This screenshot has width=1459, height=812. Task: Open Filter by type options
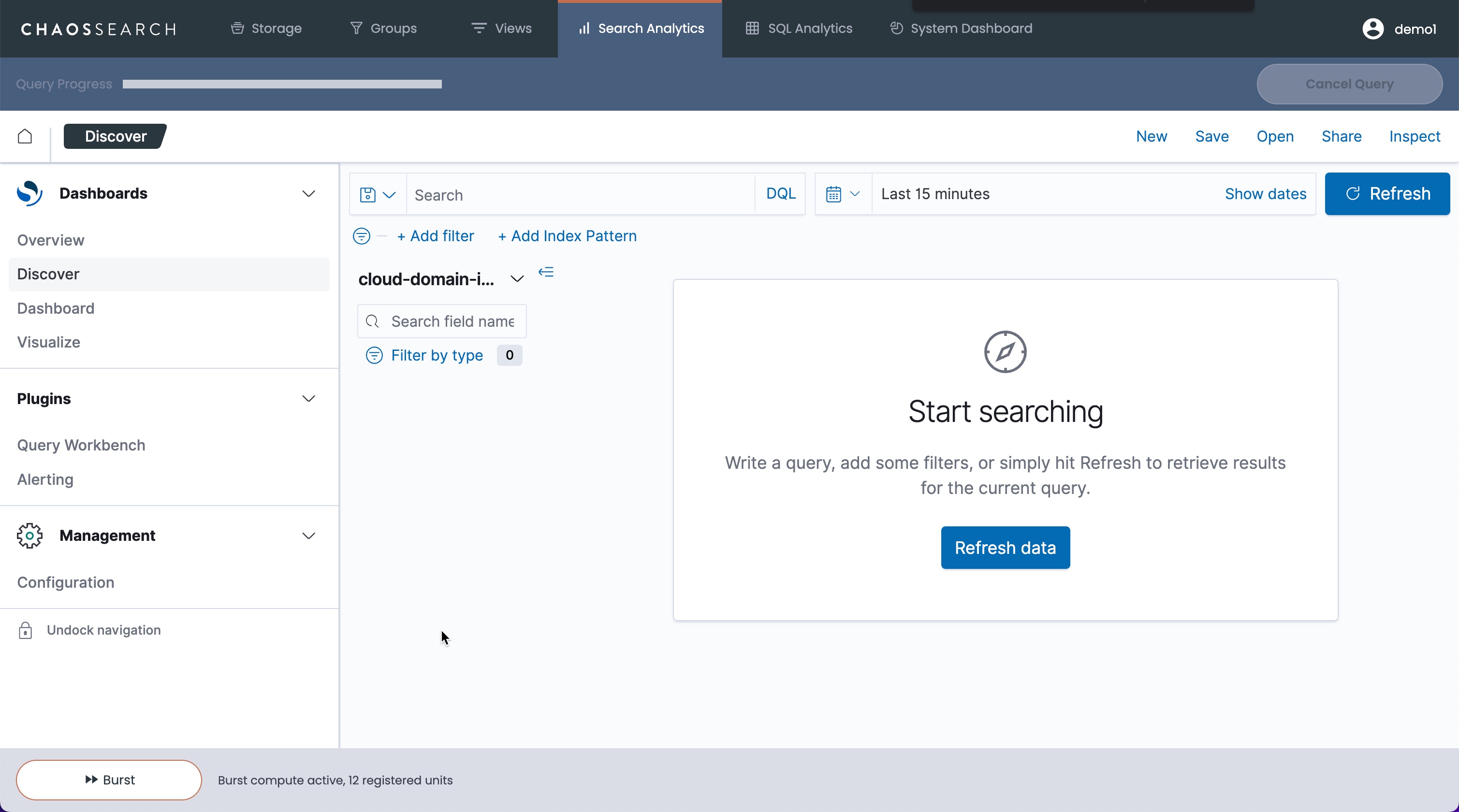tap(436, 356)
